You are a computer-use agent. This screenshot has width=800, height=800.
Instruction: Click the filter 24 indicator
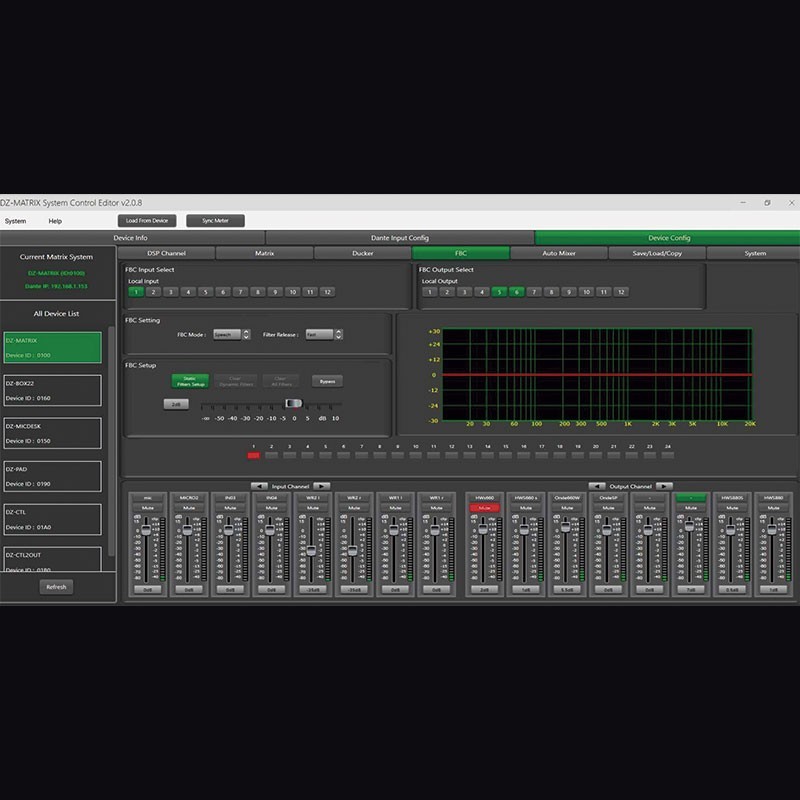pos(667,455)
